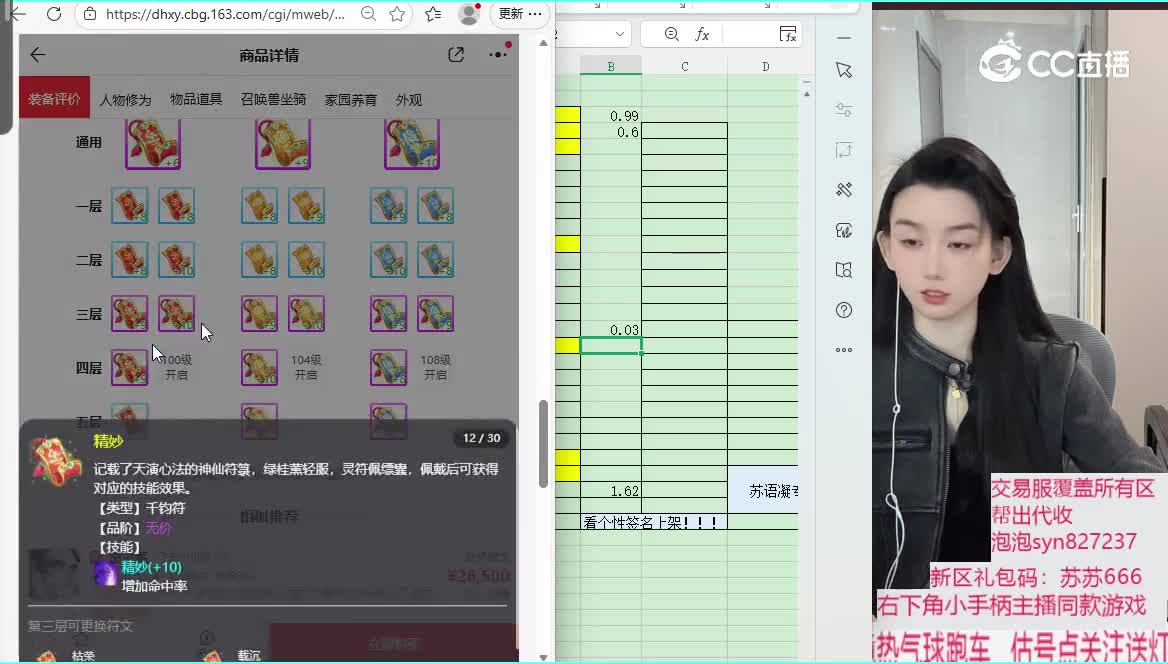1168x664 pixels.
Task: Expand the sidebar more options ellipsis
Action: 844,350
